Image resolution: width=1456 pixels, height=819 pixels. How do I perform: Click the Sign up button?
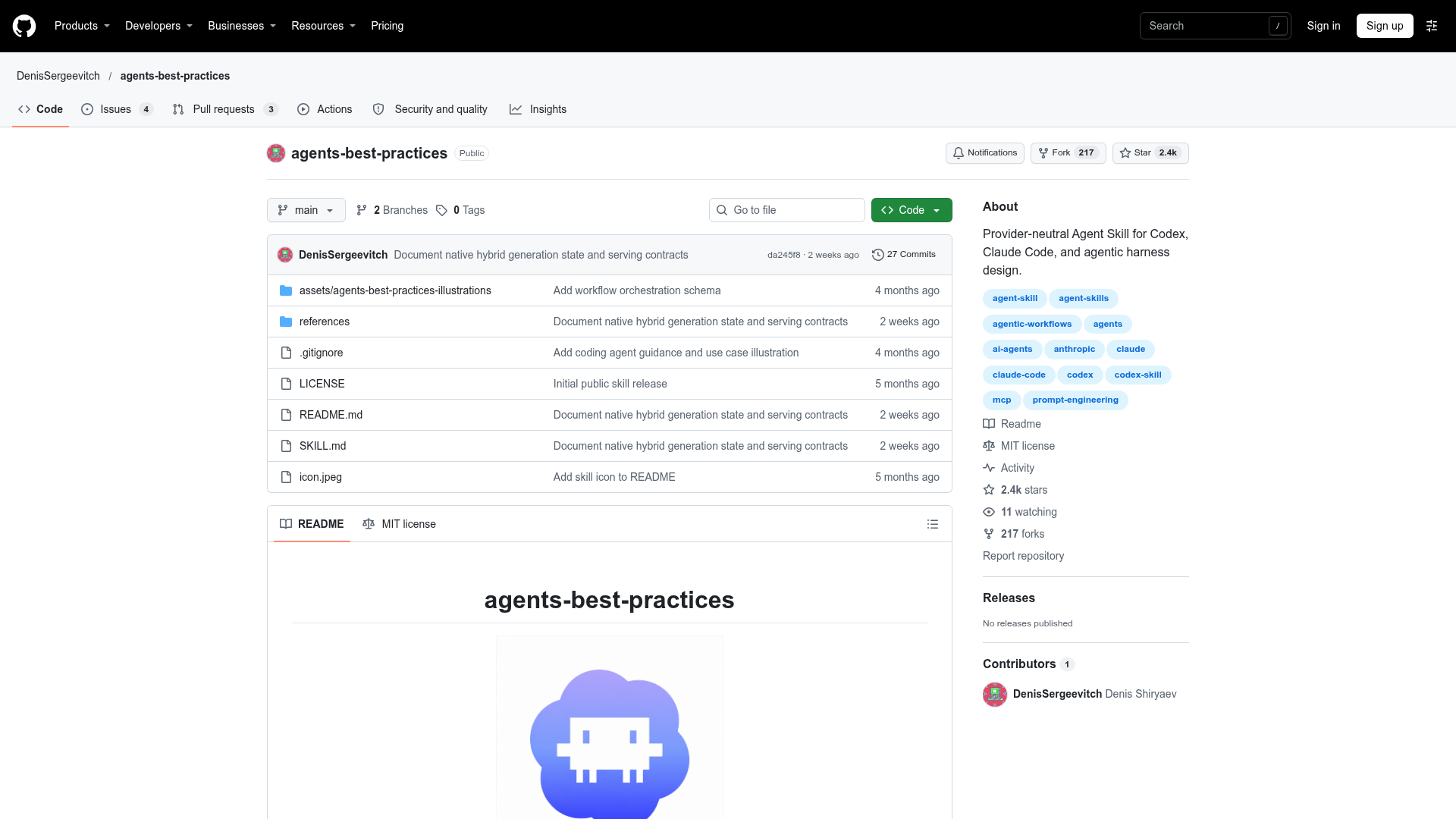1385,26
